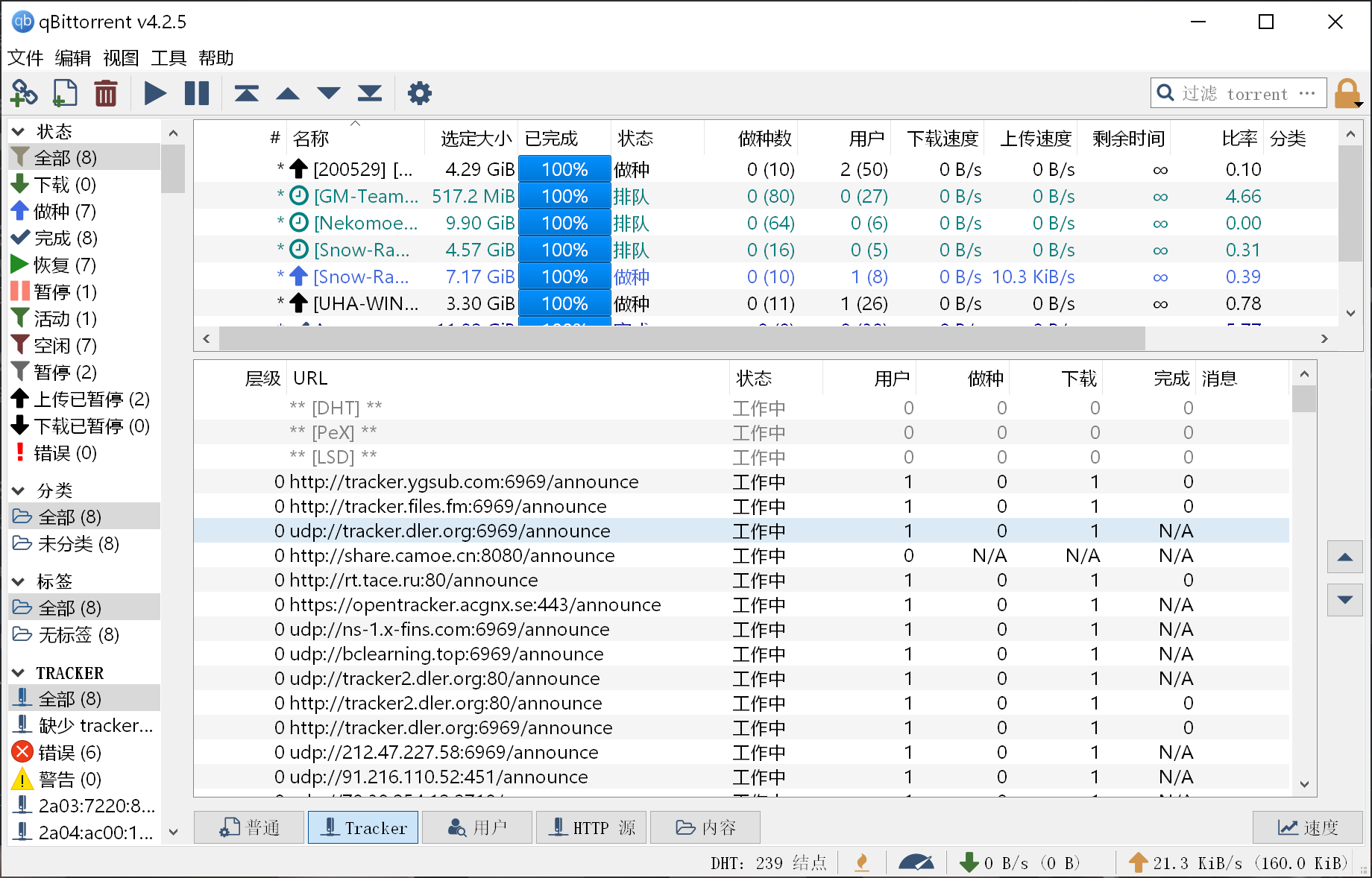Move torrent to top of queue
Screen dimensions: 1372x878
(247, 93)
